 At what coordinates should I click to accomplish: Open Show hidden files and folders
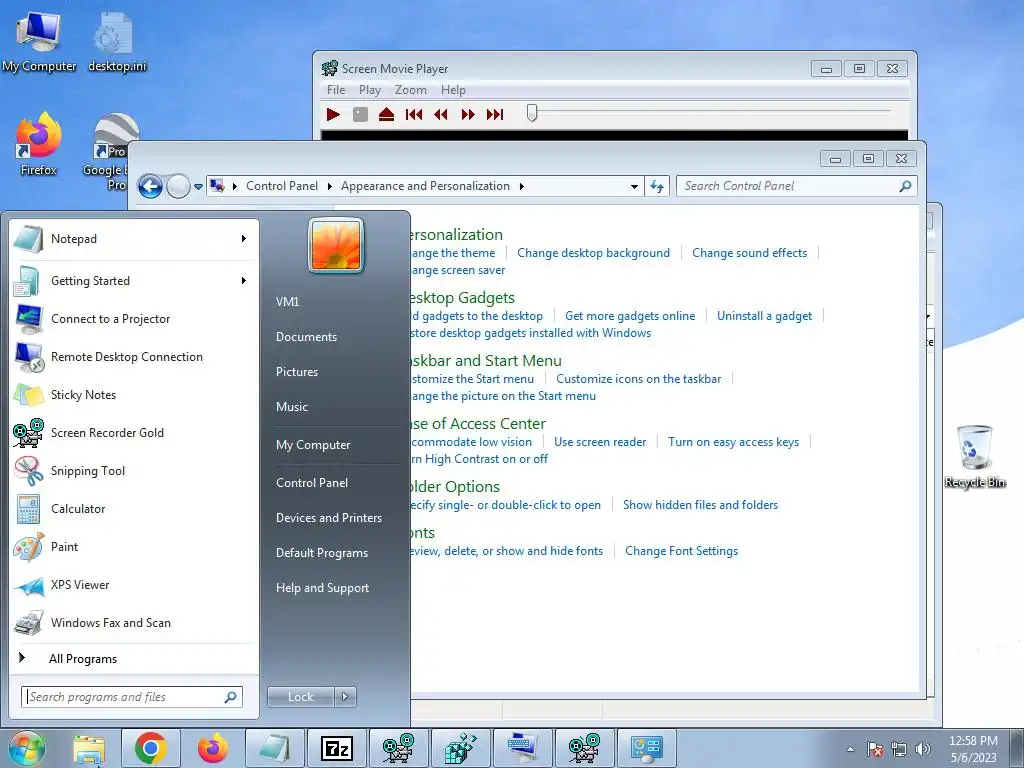[700, 505]
